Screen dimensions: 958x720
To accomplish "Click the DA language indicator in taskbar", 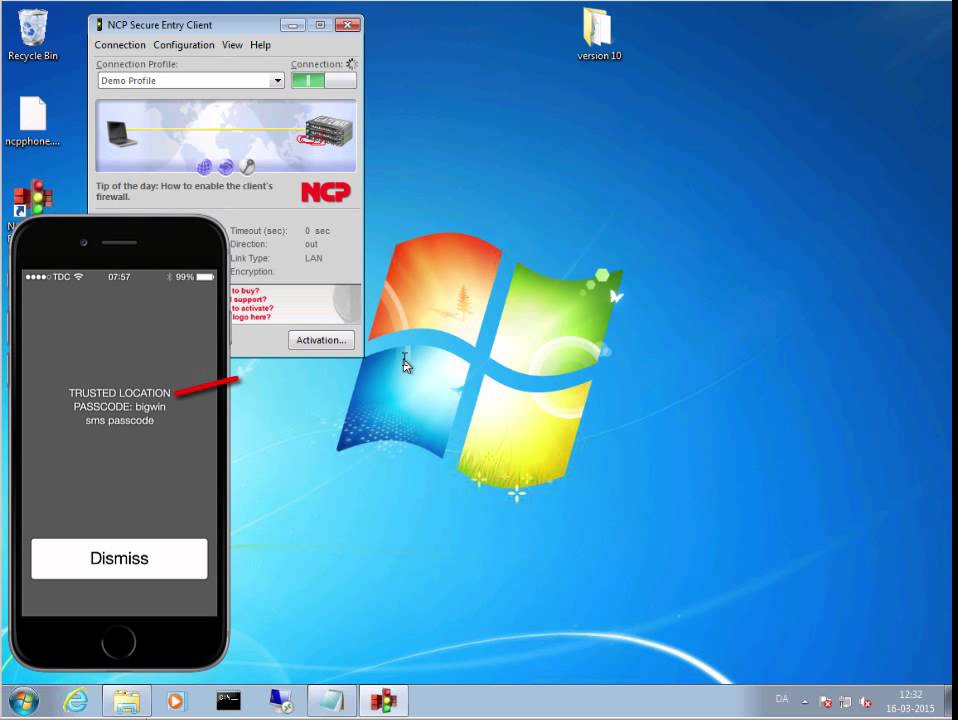I will [781, 699].
